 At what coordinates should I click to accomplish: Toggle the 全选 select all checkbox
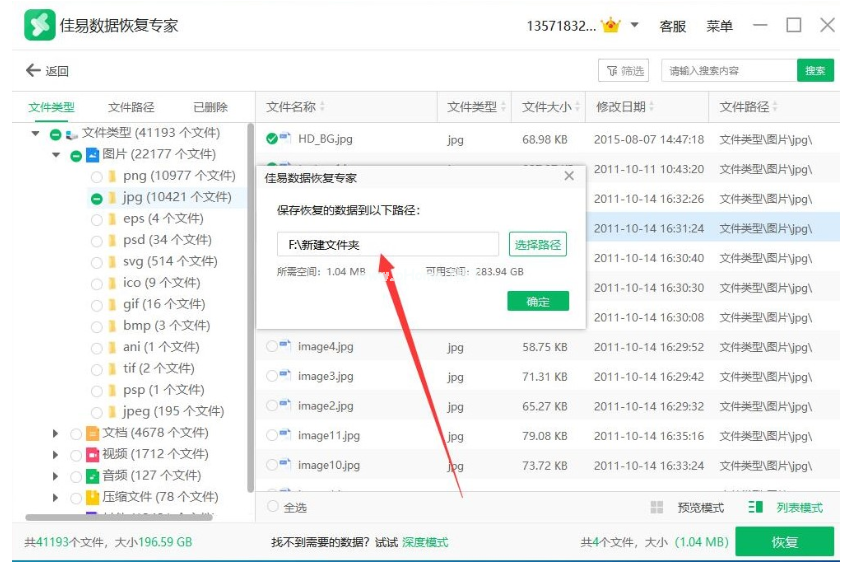click(272, 508)
